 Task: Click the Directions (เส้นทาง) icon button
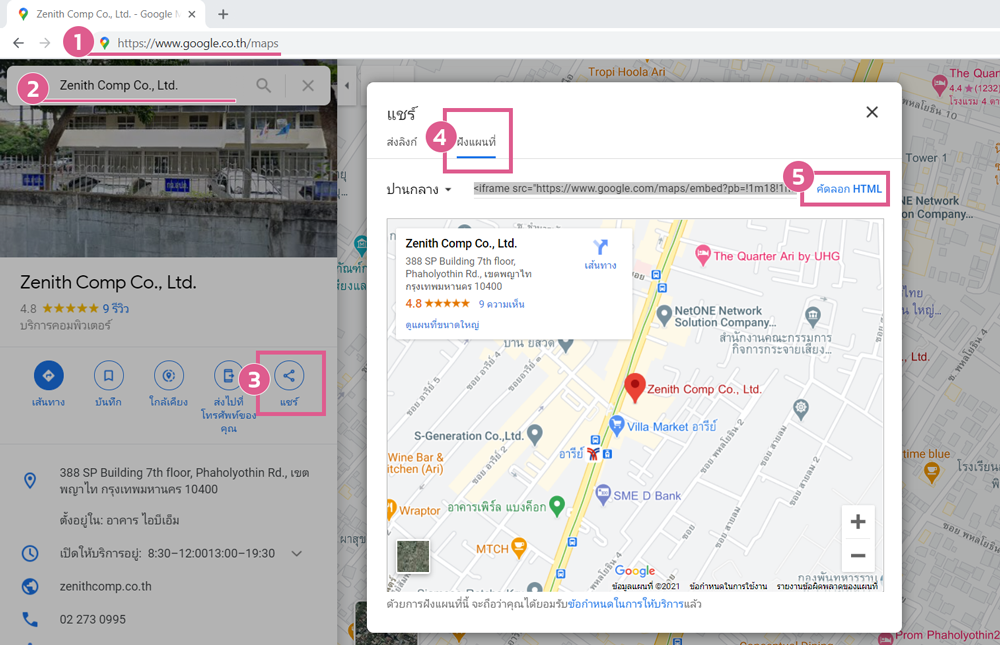point(48,376)
